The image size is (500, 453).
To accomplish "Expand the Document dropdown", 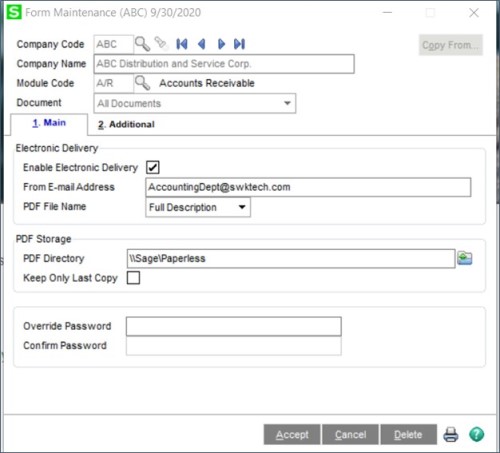I will point(287,103).
